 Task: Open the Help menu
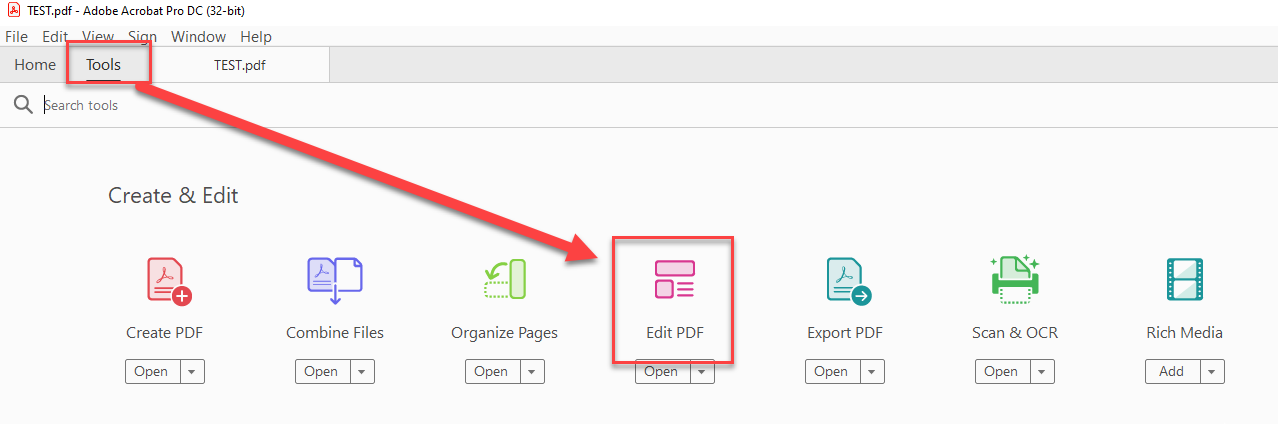[256, 36]
